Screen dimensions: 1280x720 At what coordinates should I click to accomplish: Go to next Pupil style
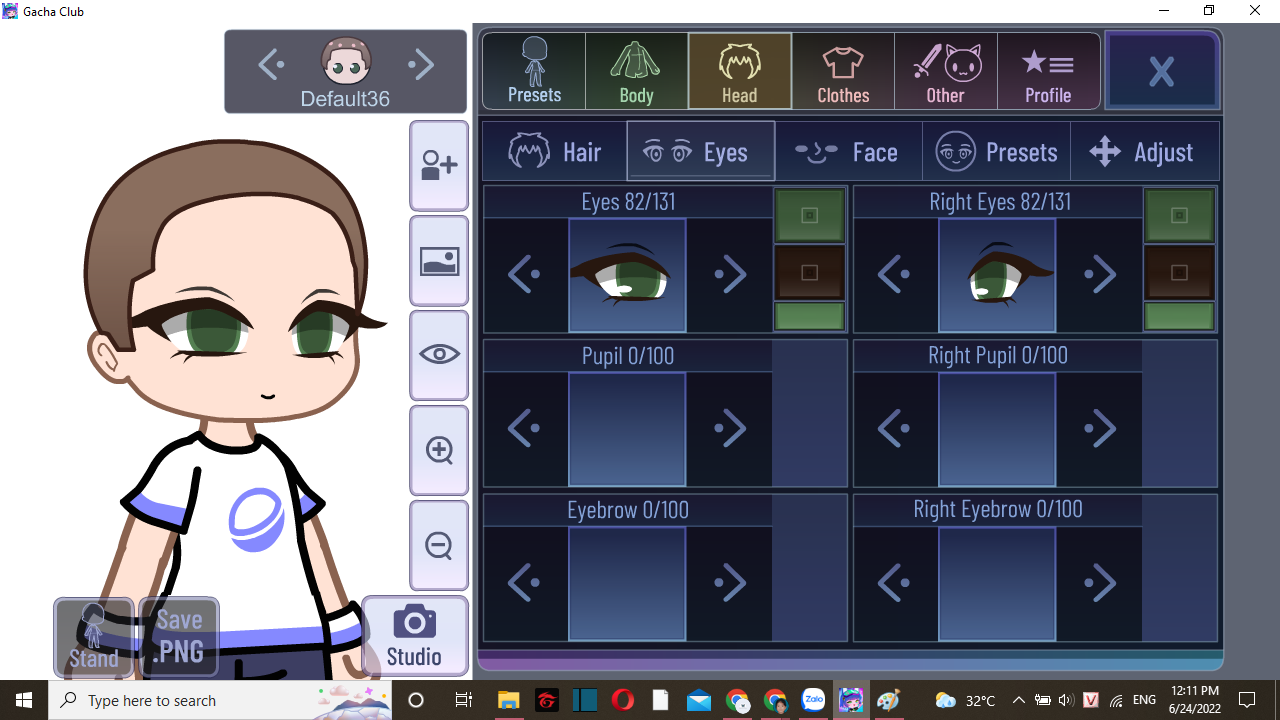coord(730,428)
